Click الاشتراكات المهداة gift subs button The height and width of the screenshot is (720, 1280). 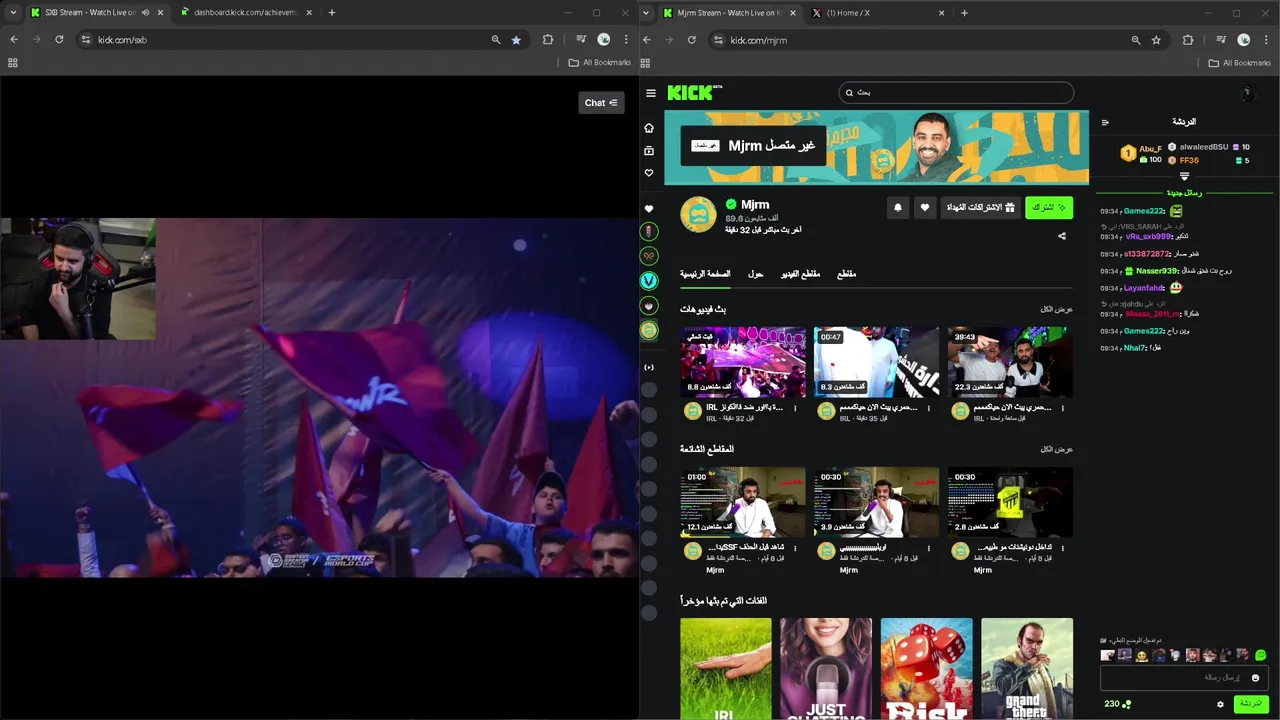point(981,207)
